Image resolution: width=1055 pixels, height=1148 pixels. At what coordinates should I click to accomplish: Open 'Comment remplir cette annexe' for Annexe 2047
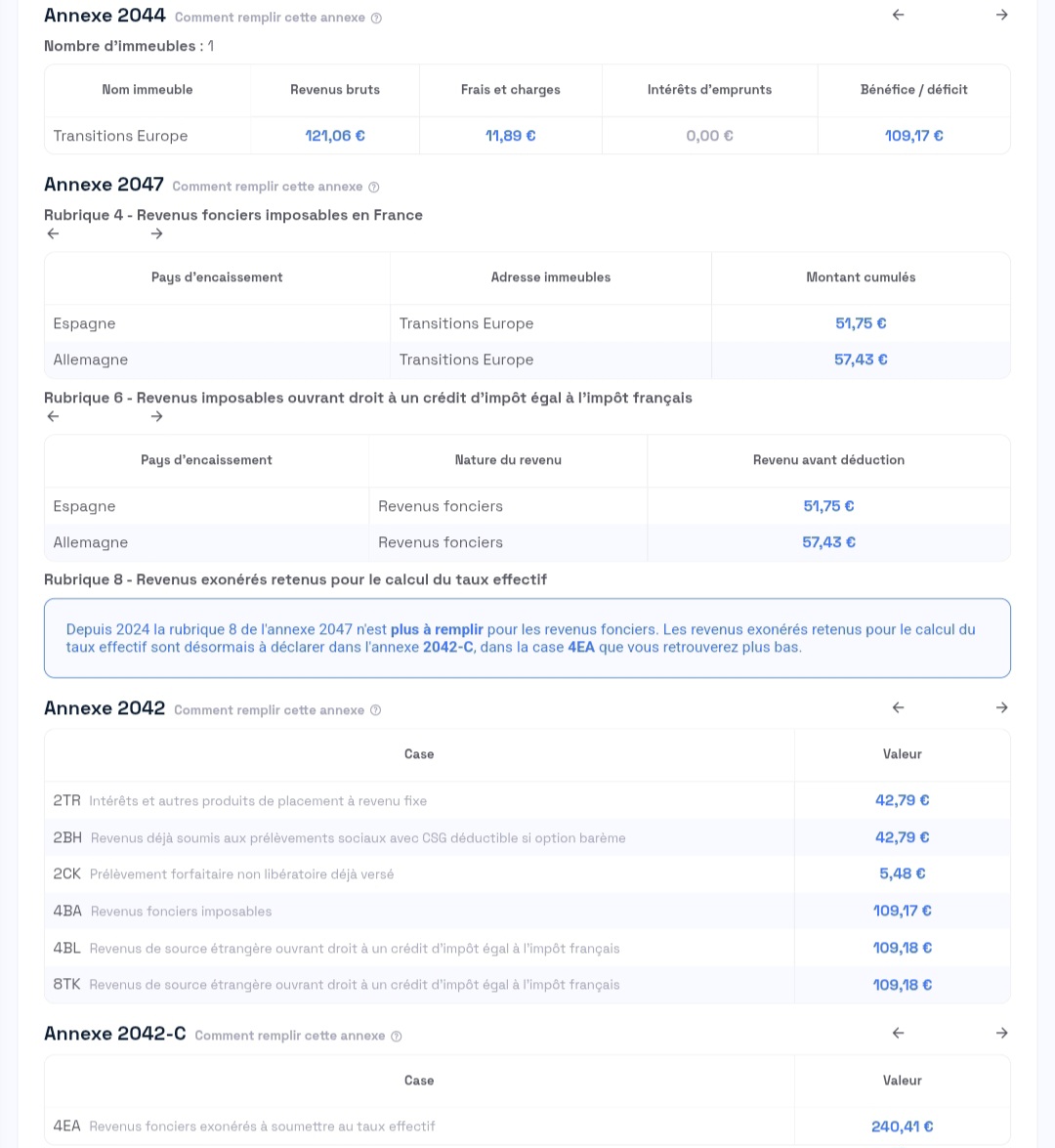click(x=268, y=187)
